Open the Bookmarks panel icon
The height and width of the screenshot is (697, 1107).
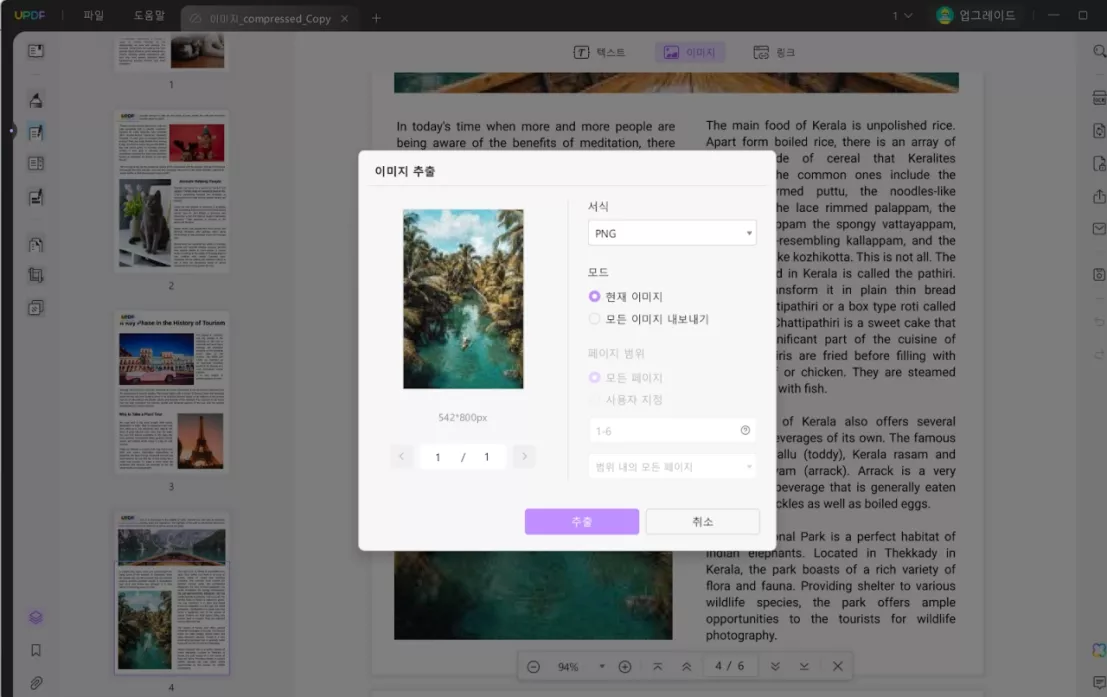[35, 650]
